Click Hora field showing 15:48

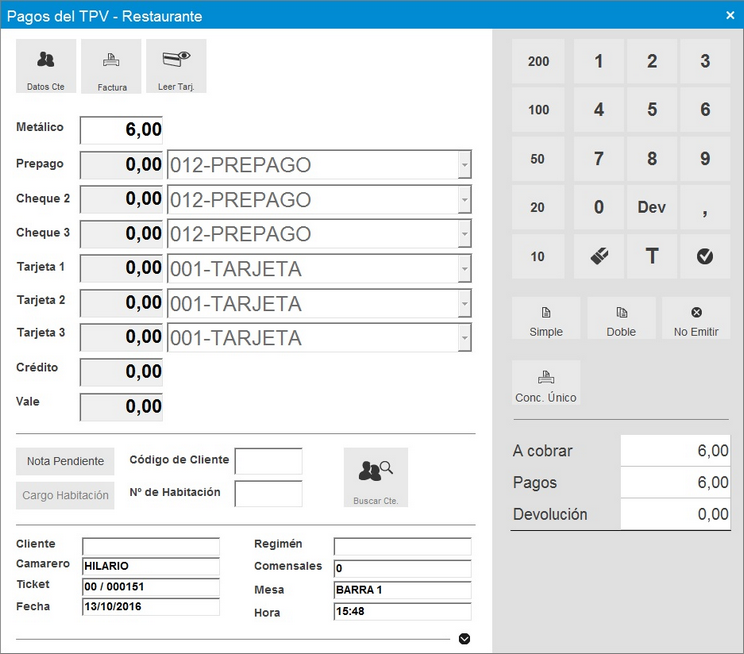tap(402, 611)
